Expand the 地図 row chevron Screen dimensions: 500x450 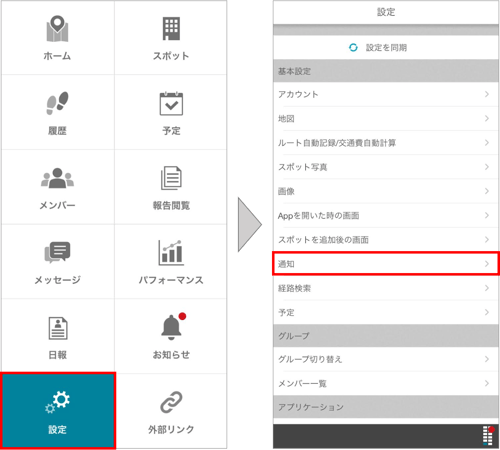tap(487, 118)
